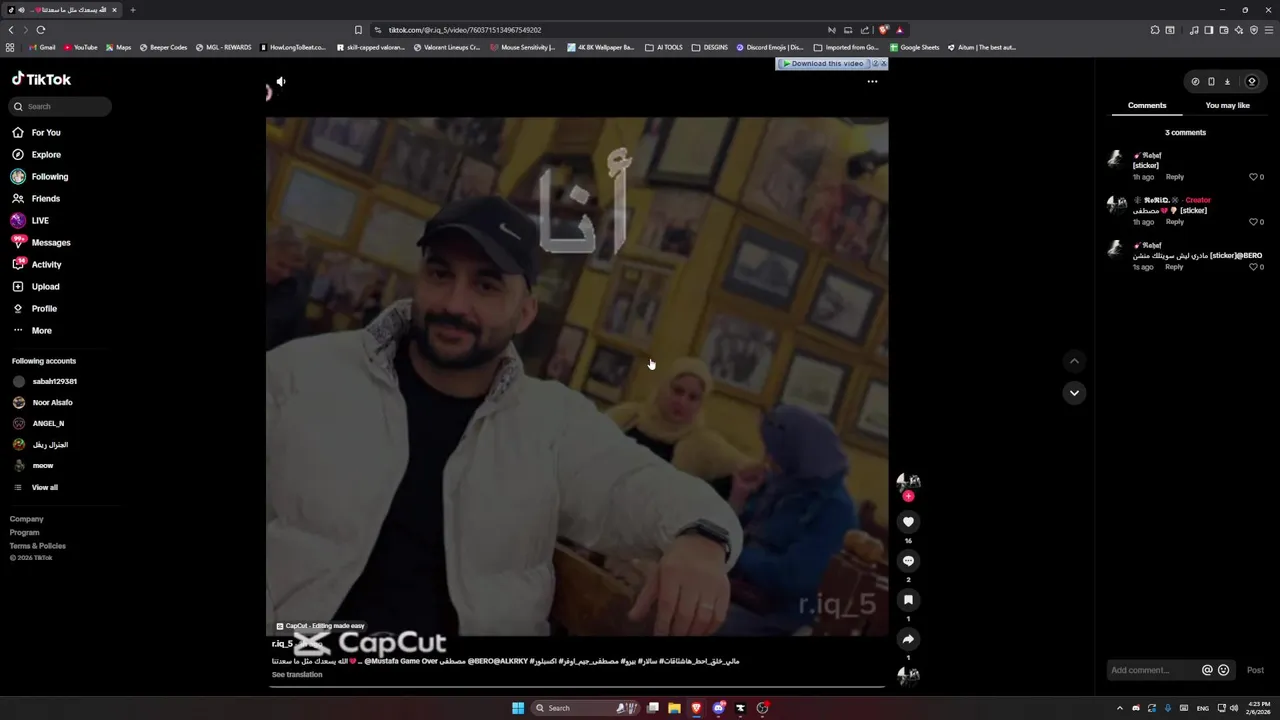Seek using the video progress bar

[577, 687]
